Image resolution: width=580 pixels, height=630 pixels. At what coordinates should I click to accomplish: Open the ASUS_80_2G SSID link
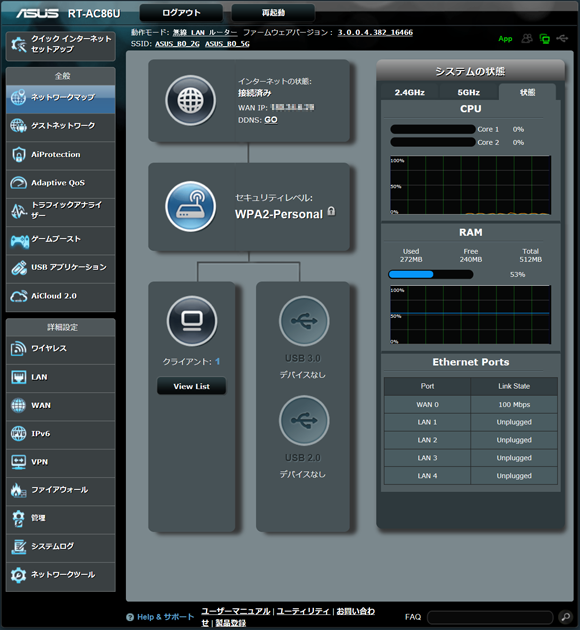(x=177, y=44)
